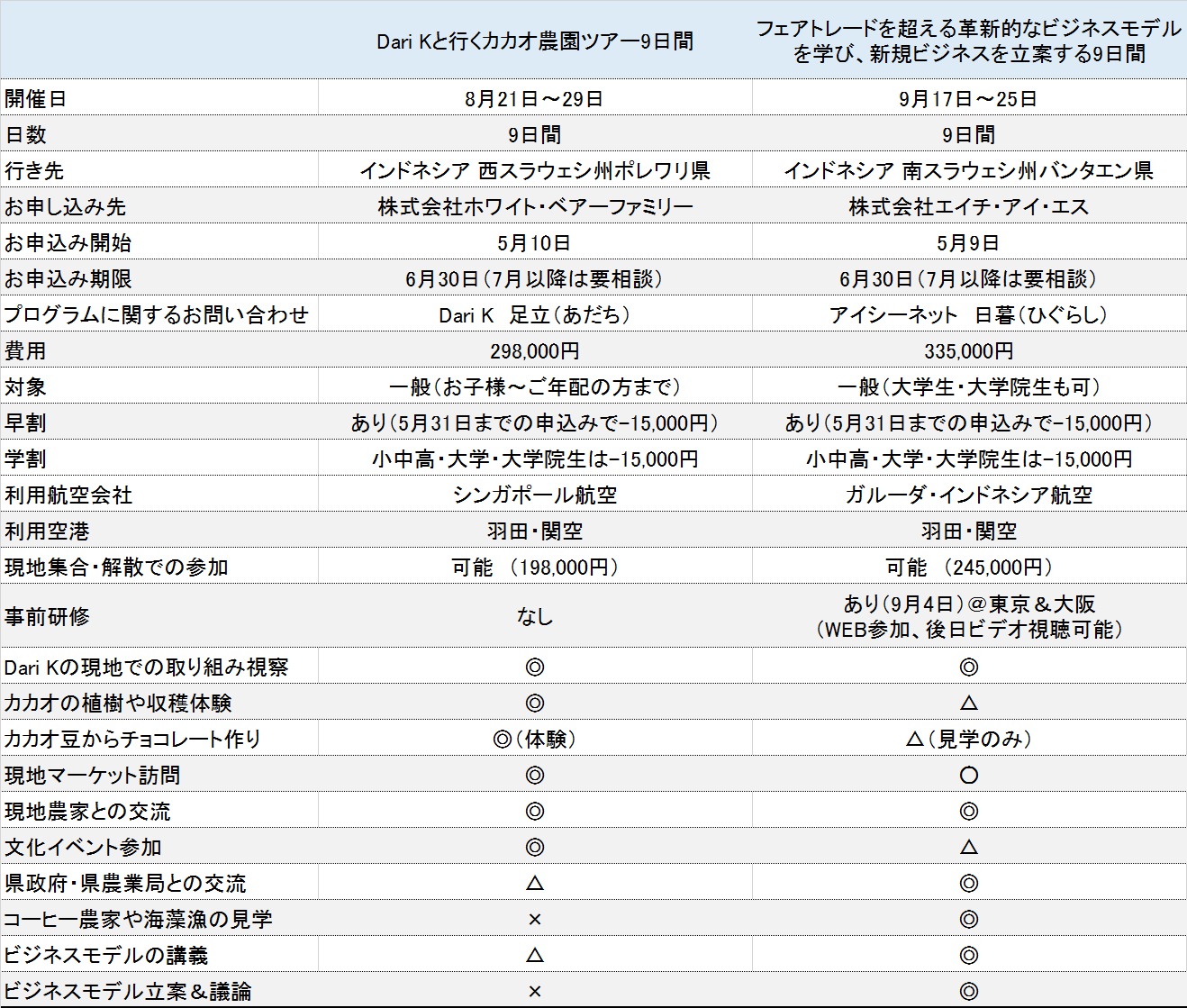Click cell 'なし' in 事前研修 row
The height and width of the screenshot is (1008, 1187).
(x=535, y=617)
